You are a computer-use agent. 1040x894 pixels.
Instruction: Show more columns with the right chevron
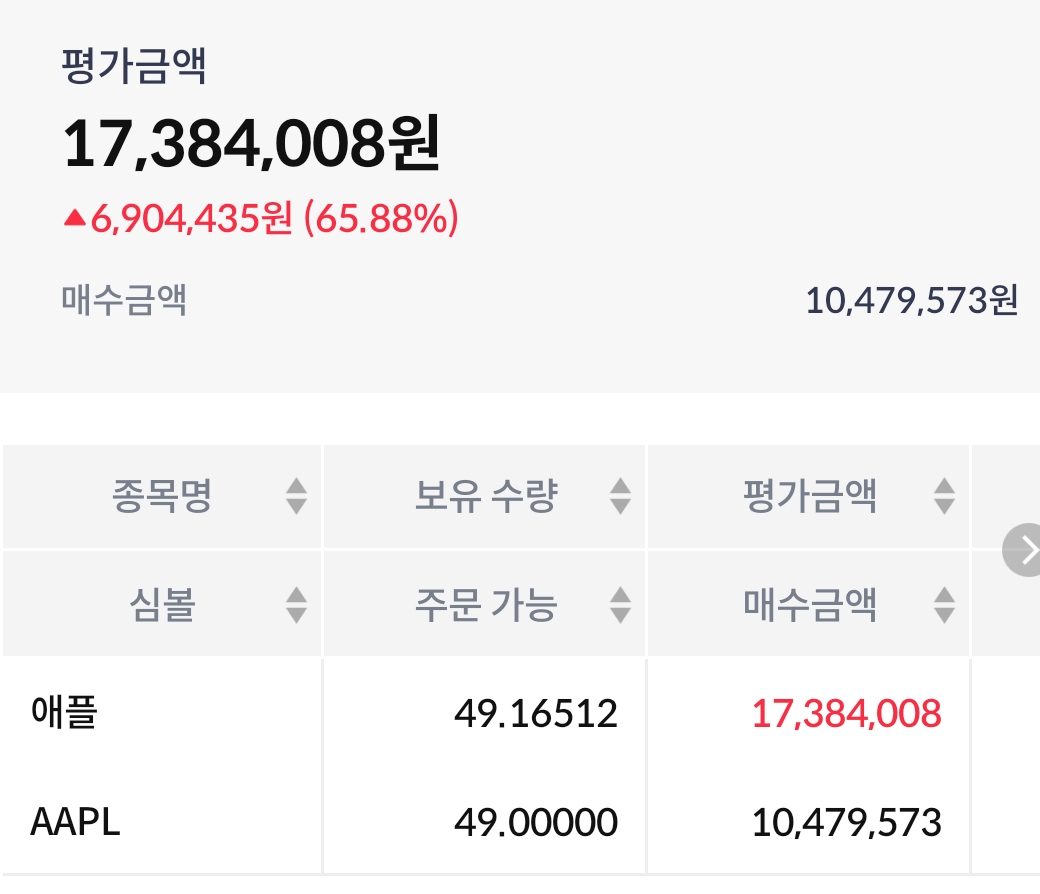pyautogui.click(x=1026, y=548)
